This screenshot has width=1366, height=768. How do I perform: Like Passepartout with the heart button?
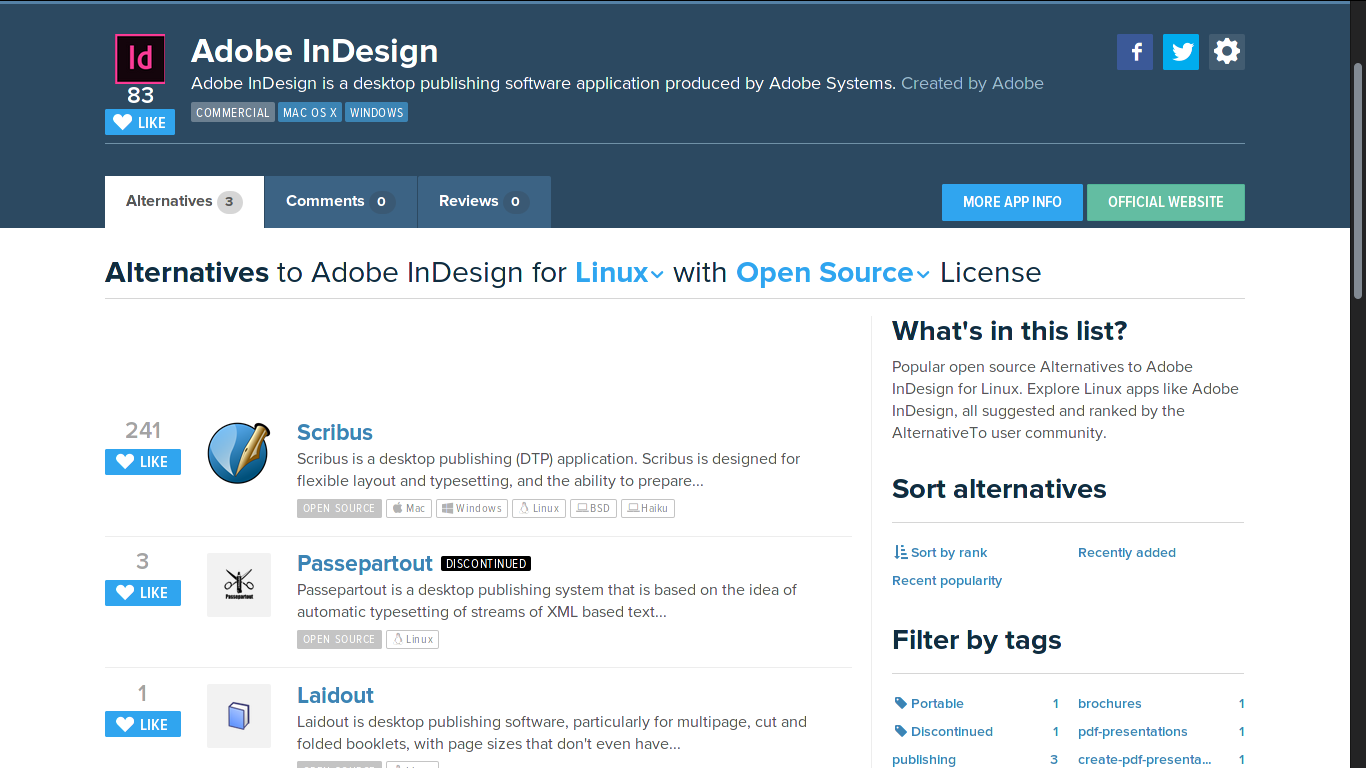[143, 593]
